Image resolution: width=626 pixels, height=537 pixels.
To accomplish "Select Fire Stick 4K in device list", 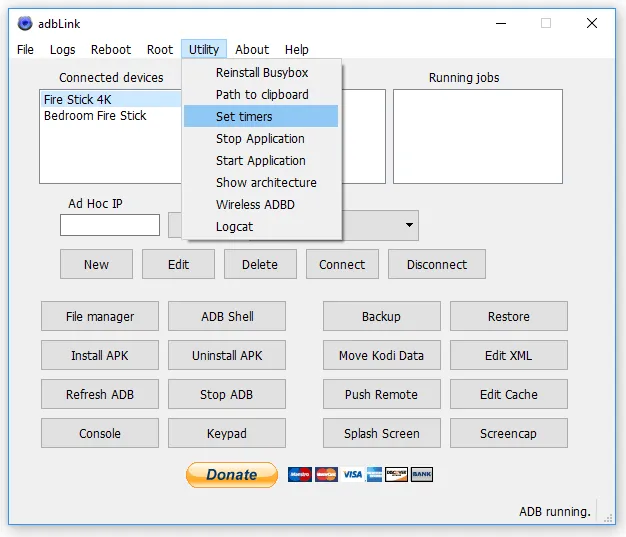I will point(78,100).
